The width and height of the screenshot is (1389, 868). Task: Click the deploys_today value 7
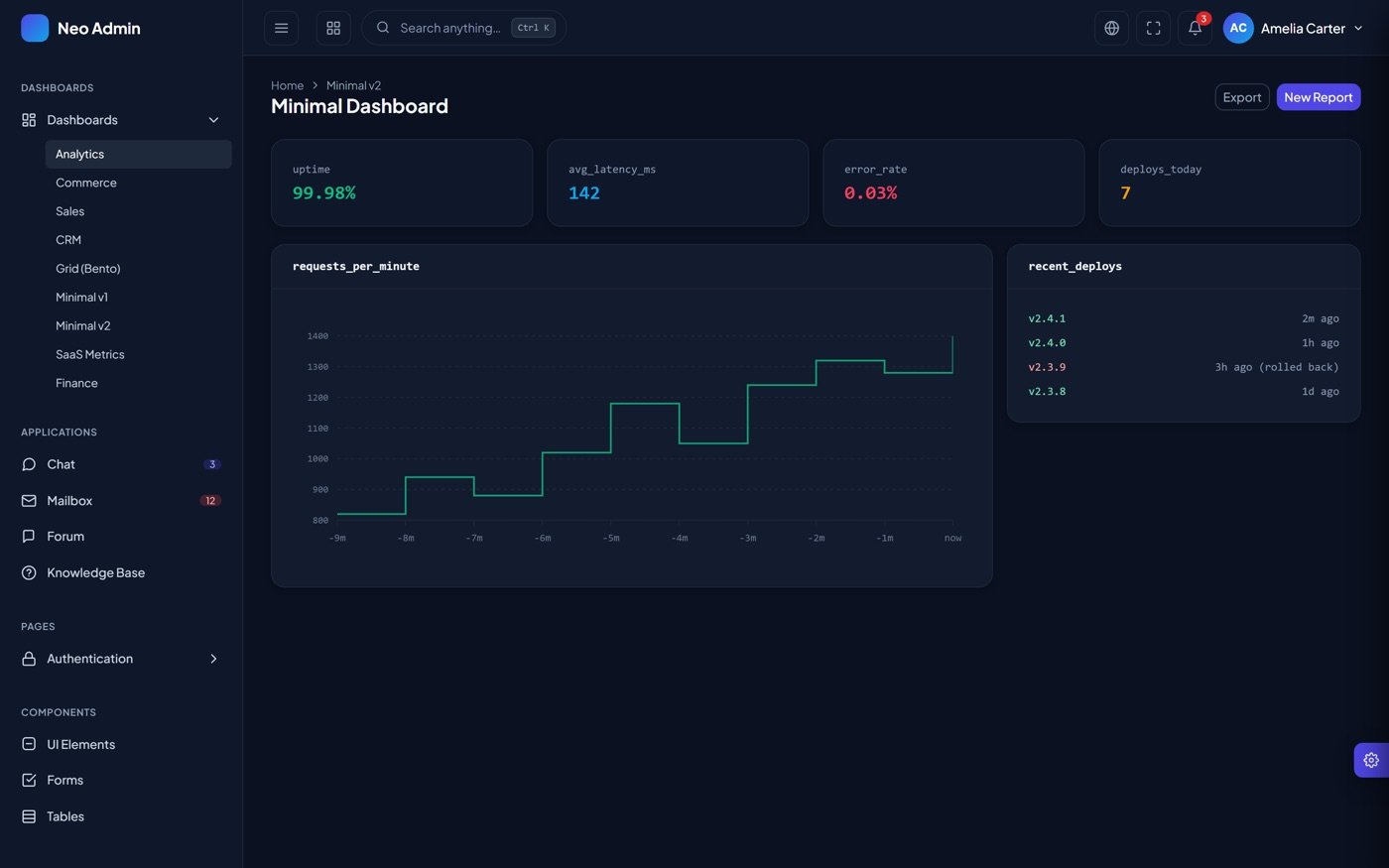(x=1125, y=193)
